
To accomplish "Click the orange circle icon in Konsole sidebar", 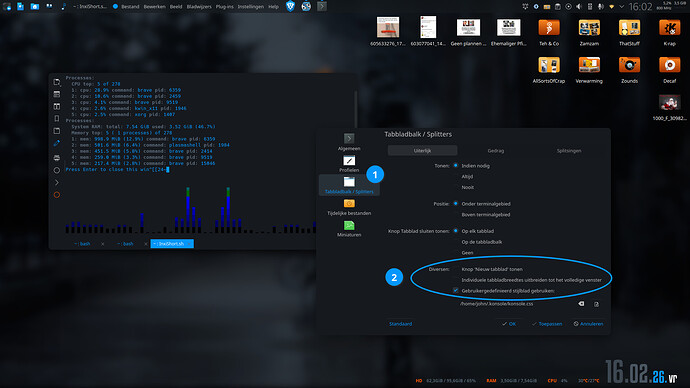I will (x=57, y=195).
